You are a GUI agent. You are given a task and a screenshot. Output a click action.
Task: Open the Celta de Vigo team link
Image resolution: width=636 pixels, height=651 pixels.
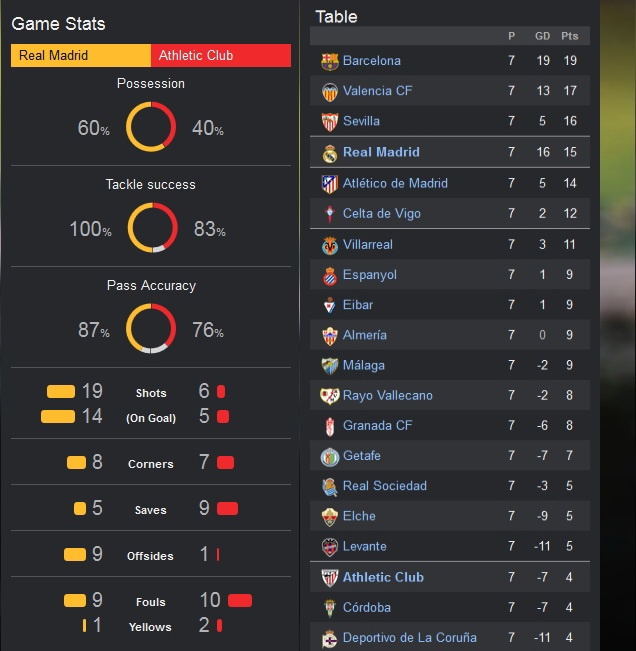382,214
